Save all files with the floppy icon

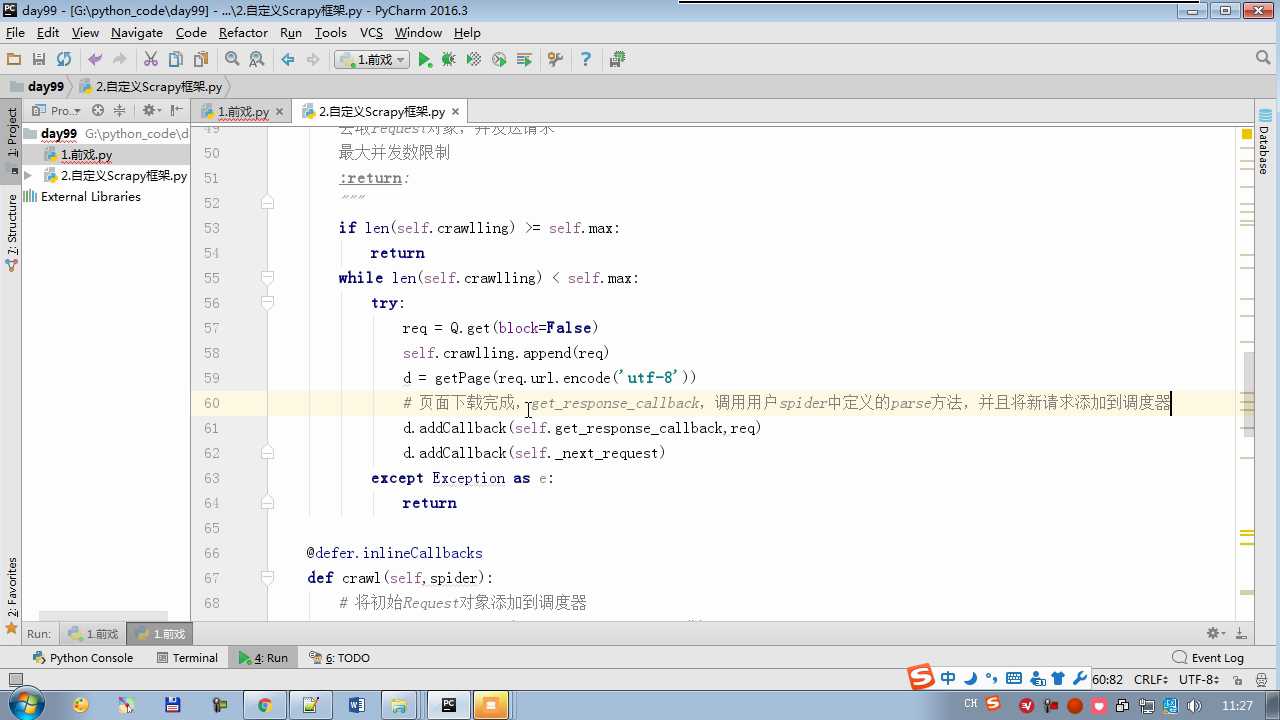39,60
